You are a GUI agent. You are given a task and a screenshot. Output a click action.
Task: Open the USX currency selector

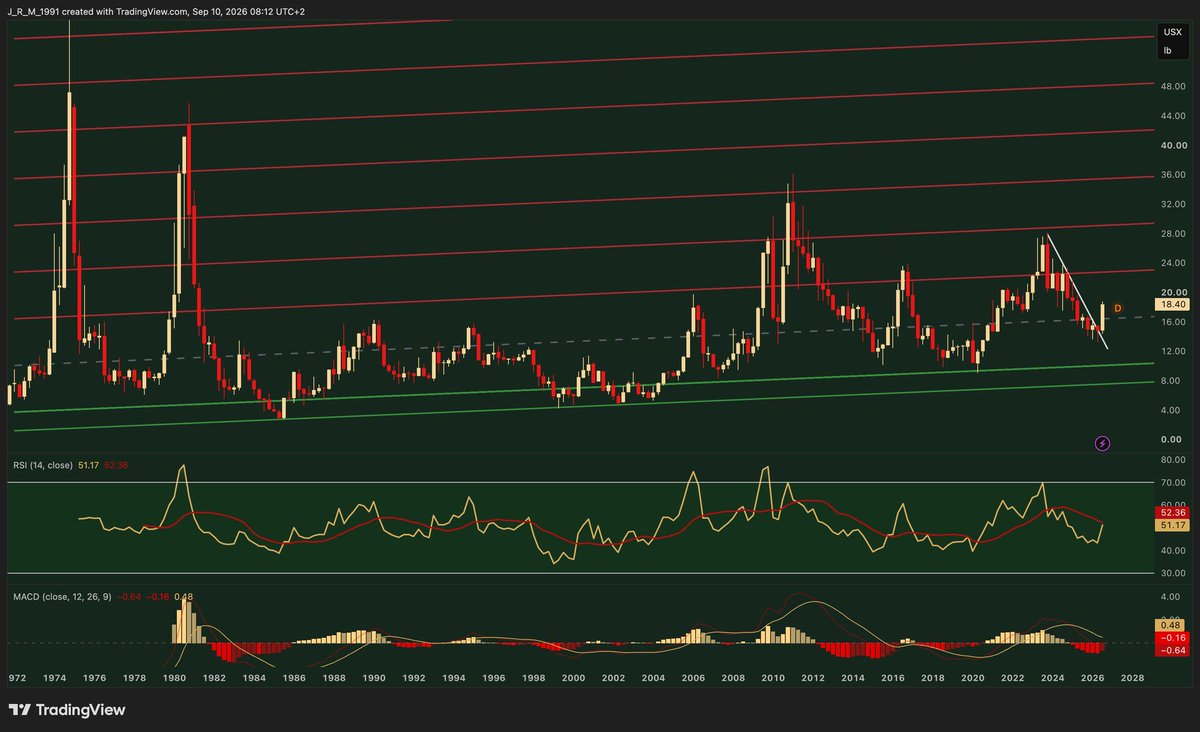pyautogui.click(x=1171, y=33)
